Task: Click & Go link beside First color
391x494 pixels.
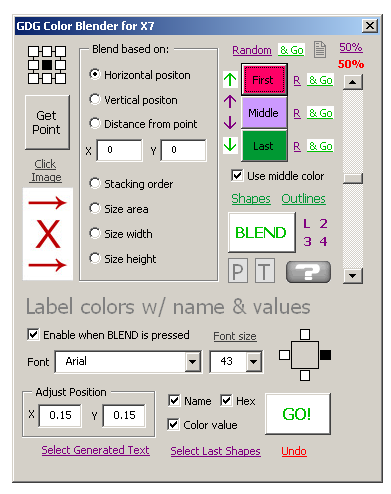Action: click(320, 80)
